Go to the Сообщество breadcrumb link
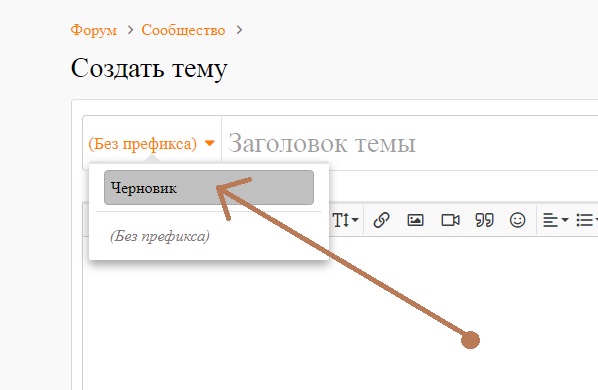The height and width of the screenshot is (390, 598). pyautogui.click(x=183, y=30)
